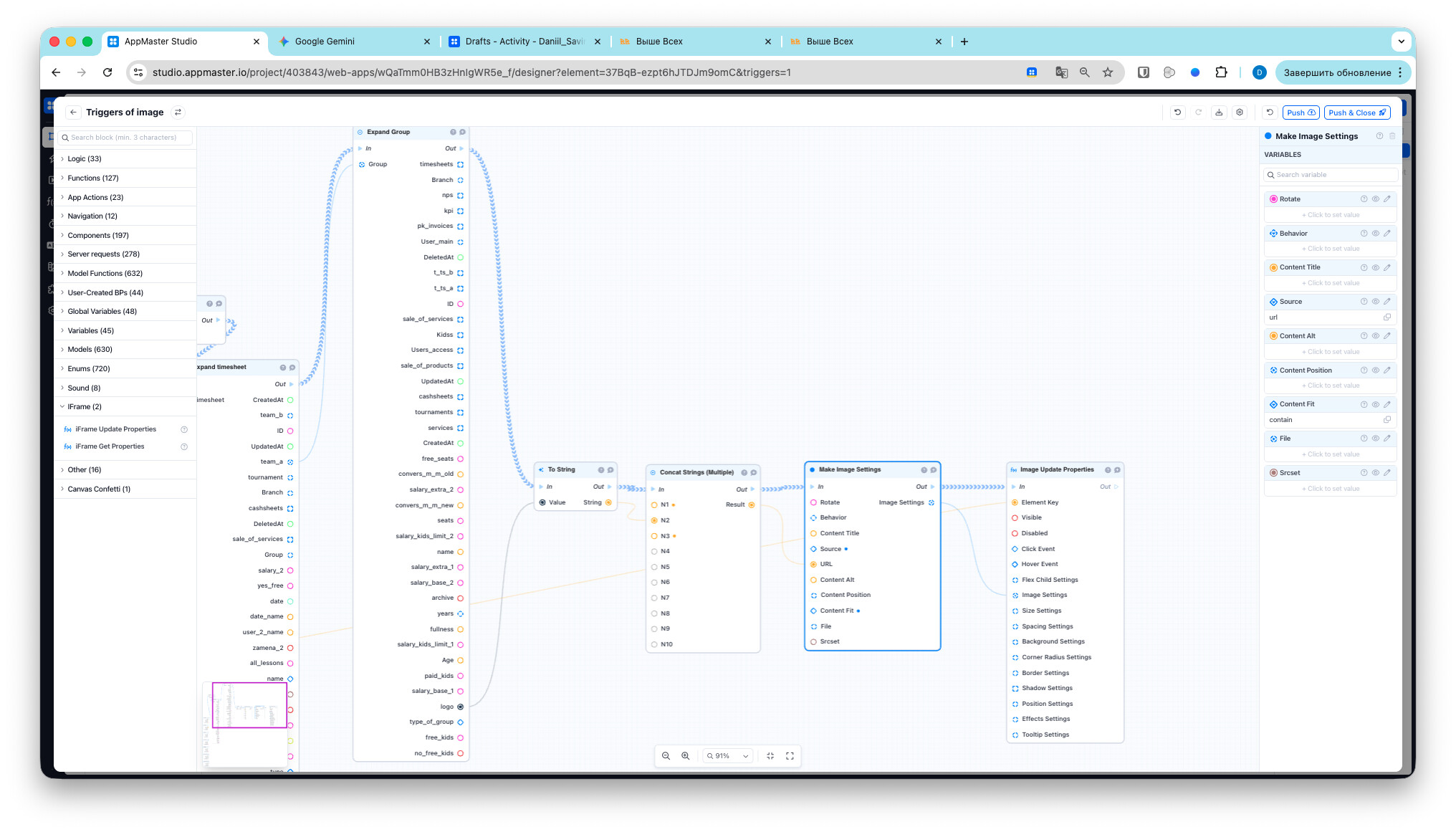Toggle the visibility eye for the Content Fit variable
The height and width of the screenshot is (832, 1456).
click(1376, 404)
